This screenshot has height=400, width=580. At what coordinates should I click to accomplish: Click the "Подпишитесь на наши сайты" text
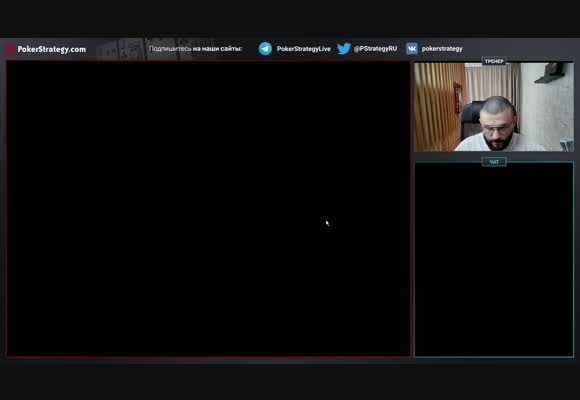tap(195, 48)
